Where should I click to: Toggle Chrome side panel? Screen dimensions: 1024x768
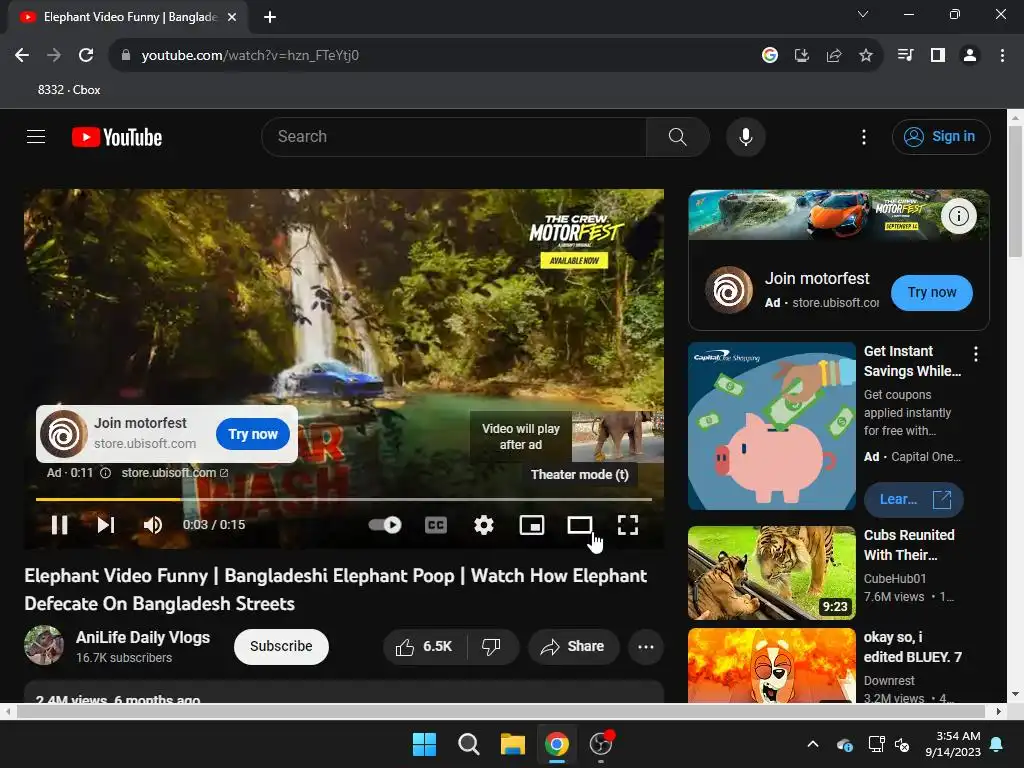click(938, 56)
